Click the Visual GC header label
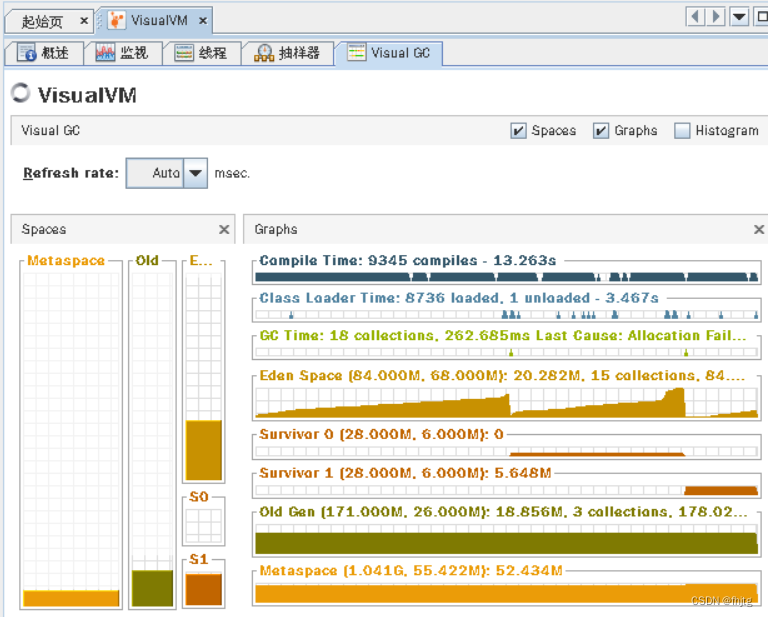This screenshot has width=768, height=617. (x=50, y=131)
